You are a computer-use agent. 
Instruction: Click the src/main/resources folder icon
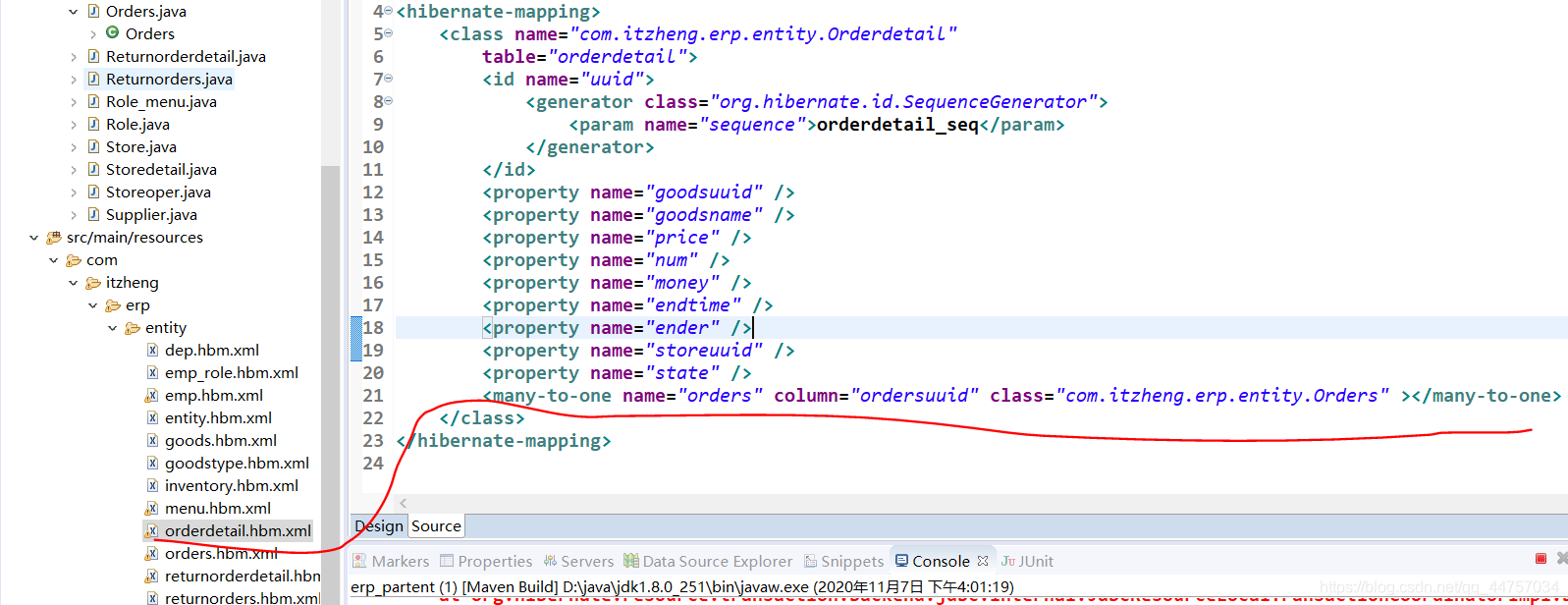pos(54,238)
